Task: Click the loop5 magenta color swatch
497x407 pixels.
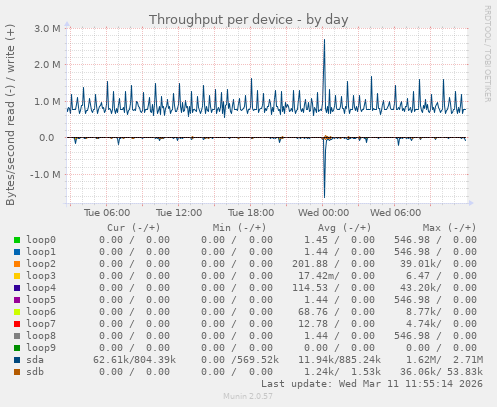Action: coord(17,300)
